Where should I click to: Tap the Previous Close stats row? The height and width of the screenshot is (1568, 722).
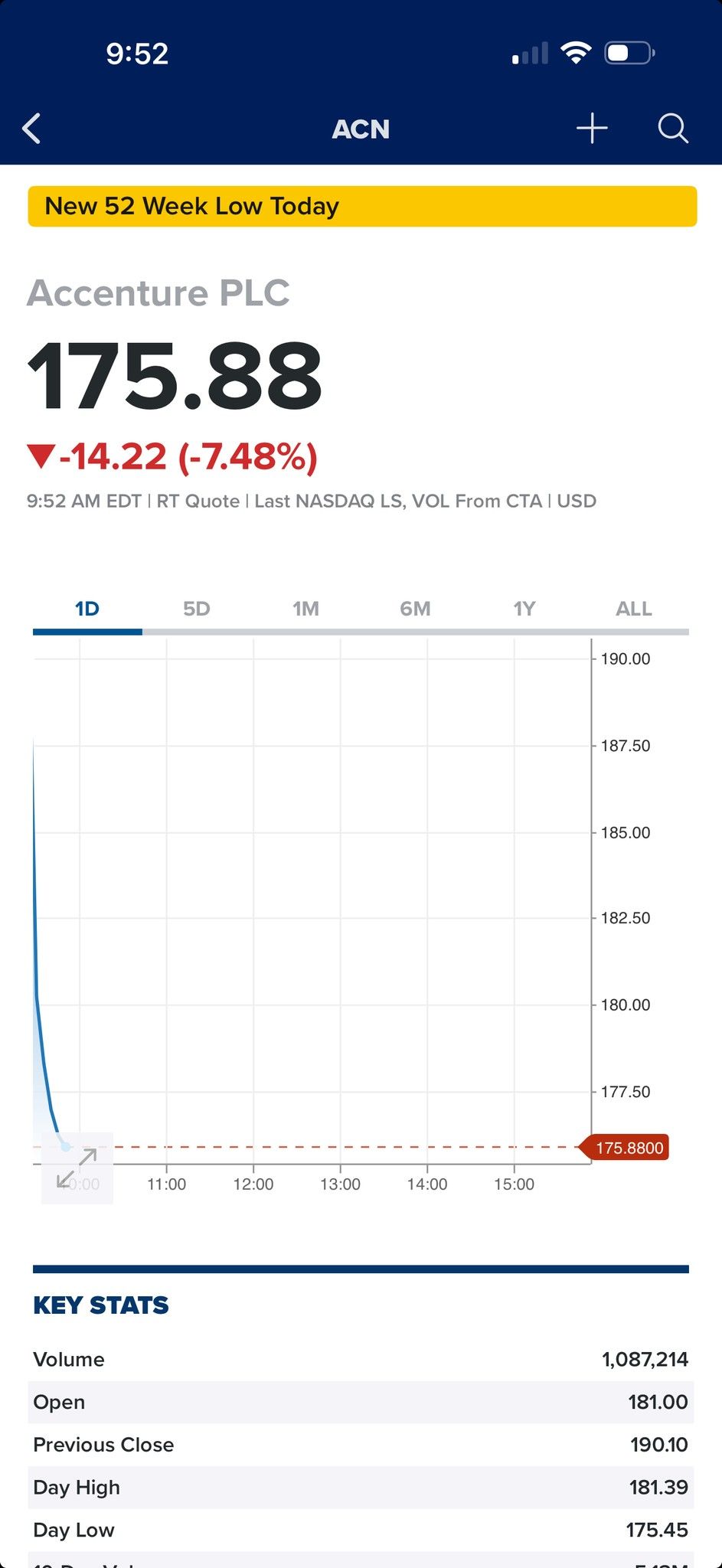[361, 1445]
